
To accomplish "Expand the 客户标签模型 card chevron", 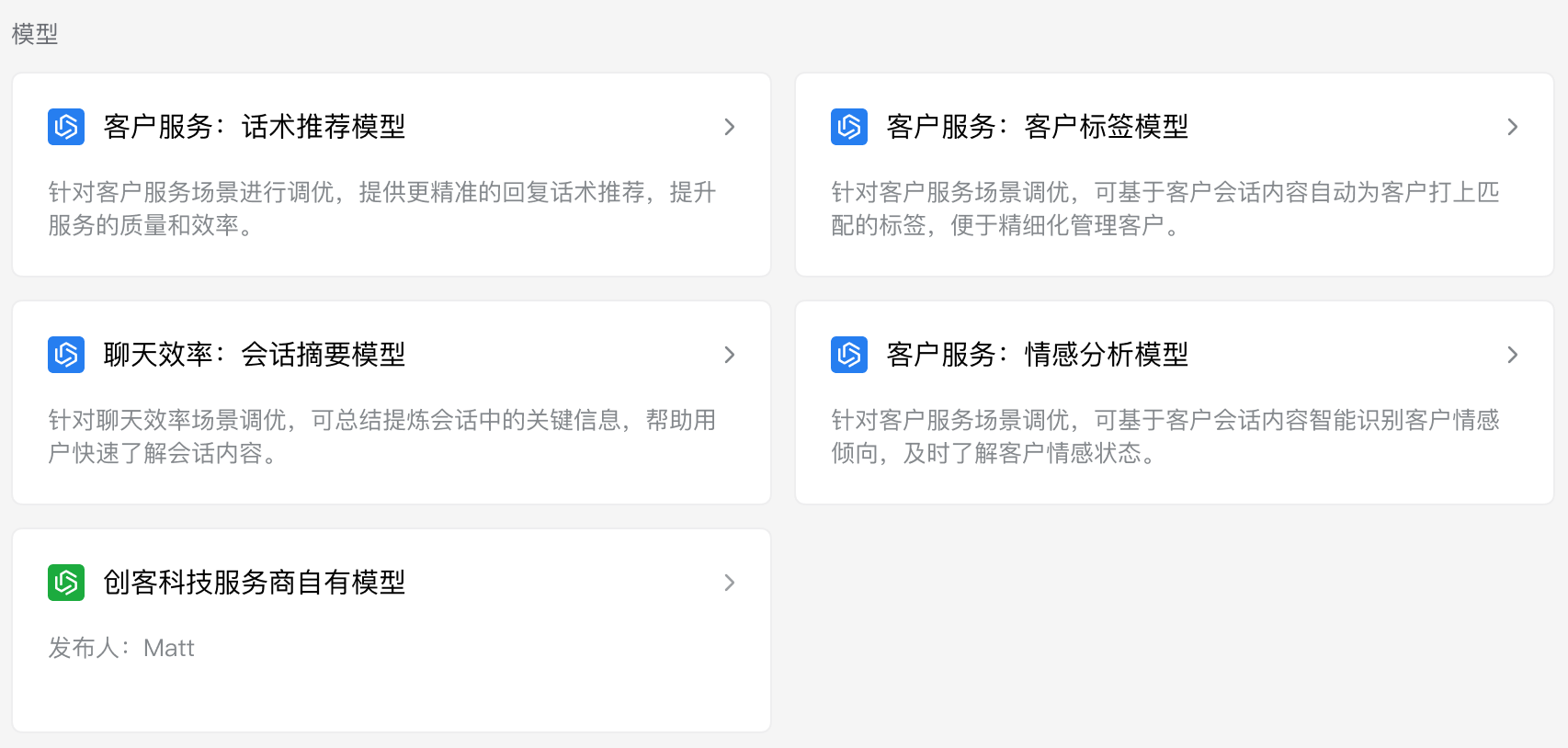I will tap(1512, 127).
